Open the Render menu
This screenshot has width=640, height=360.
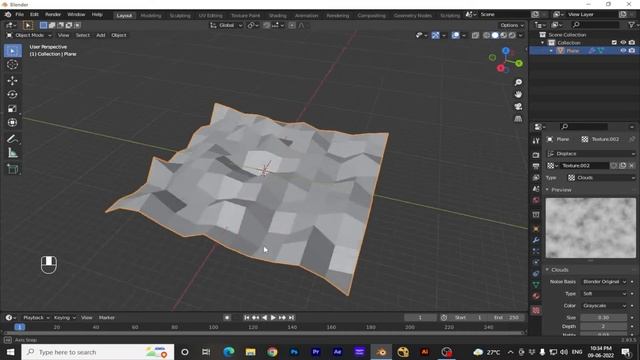(x=53, y=15)
